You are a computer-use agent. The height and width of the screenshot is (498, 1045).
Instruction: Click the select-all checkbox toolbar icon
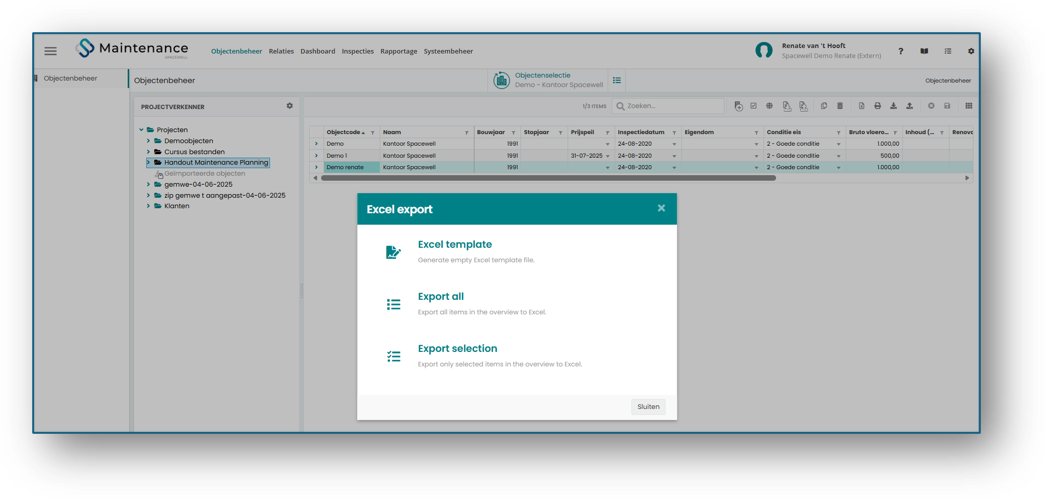(754, 106)
